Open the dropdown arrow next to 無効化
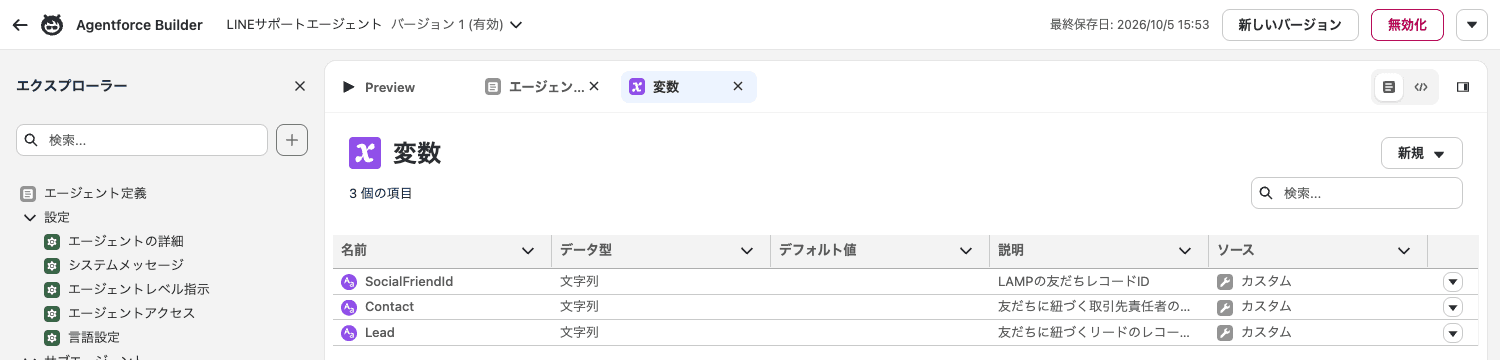This screenshot has width=1500, height=360. pos(1472,25)
